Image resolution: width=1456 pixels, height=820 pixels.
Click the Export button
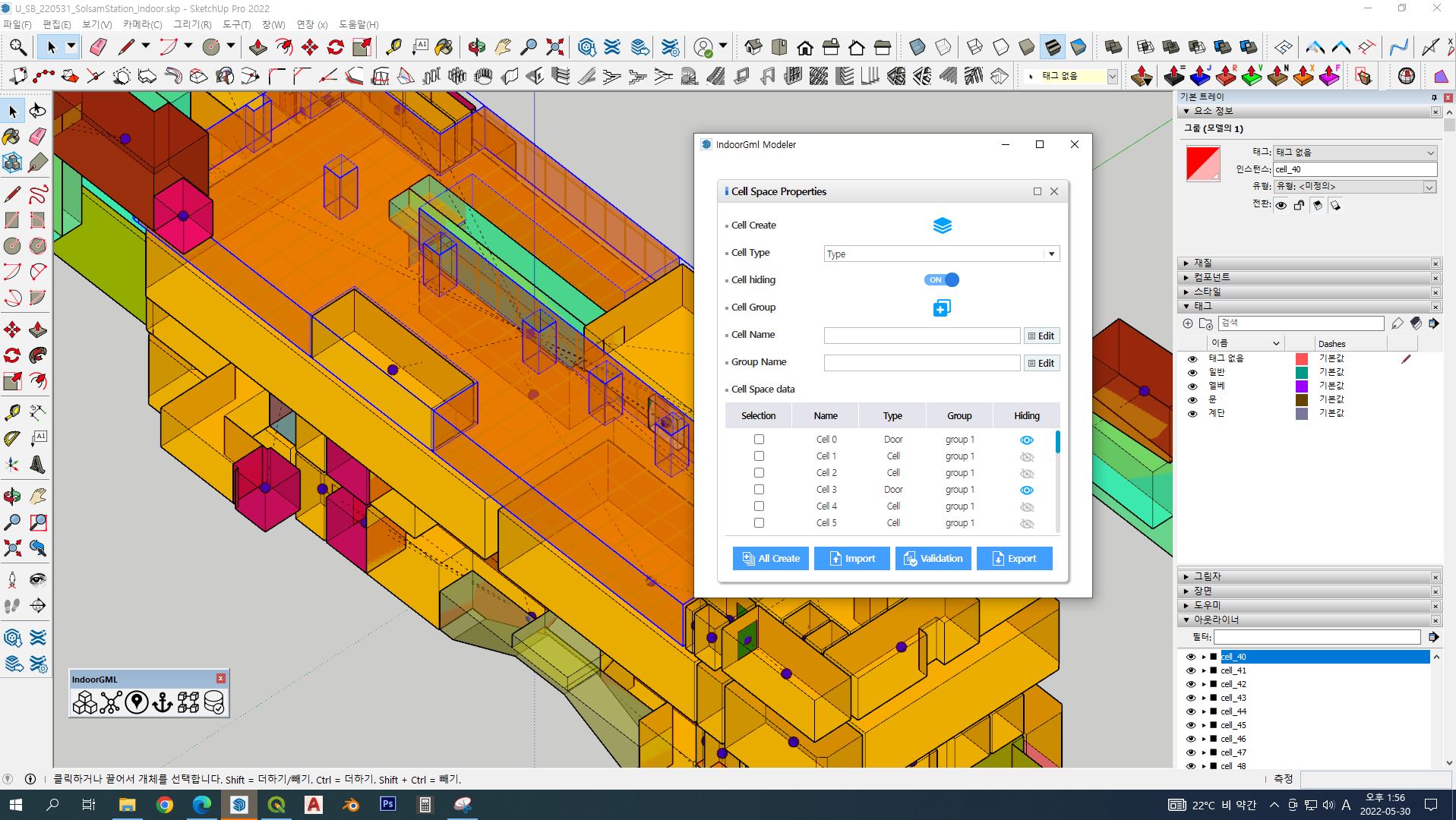click(x=1014, y=559)
